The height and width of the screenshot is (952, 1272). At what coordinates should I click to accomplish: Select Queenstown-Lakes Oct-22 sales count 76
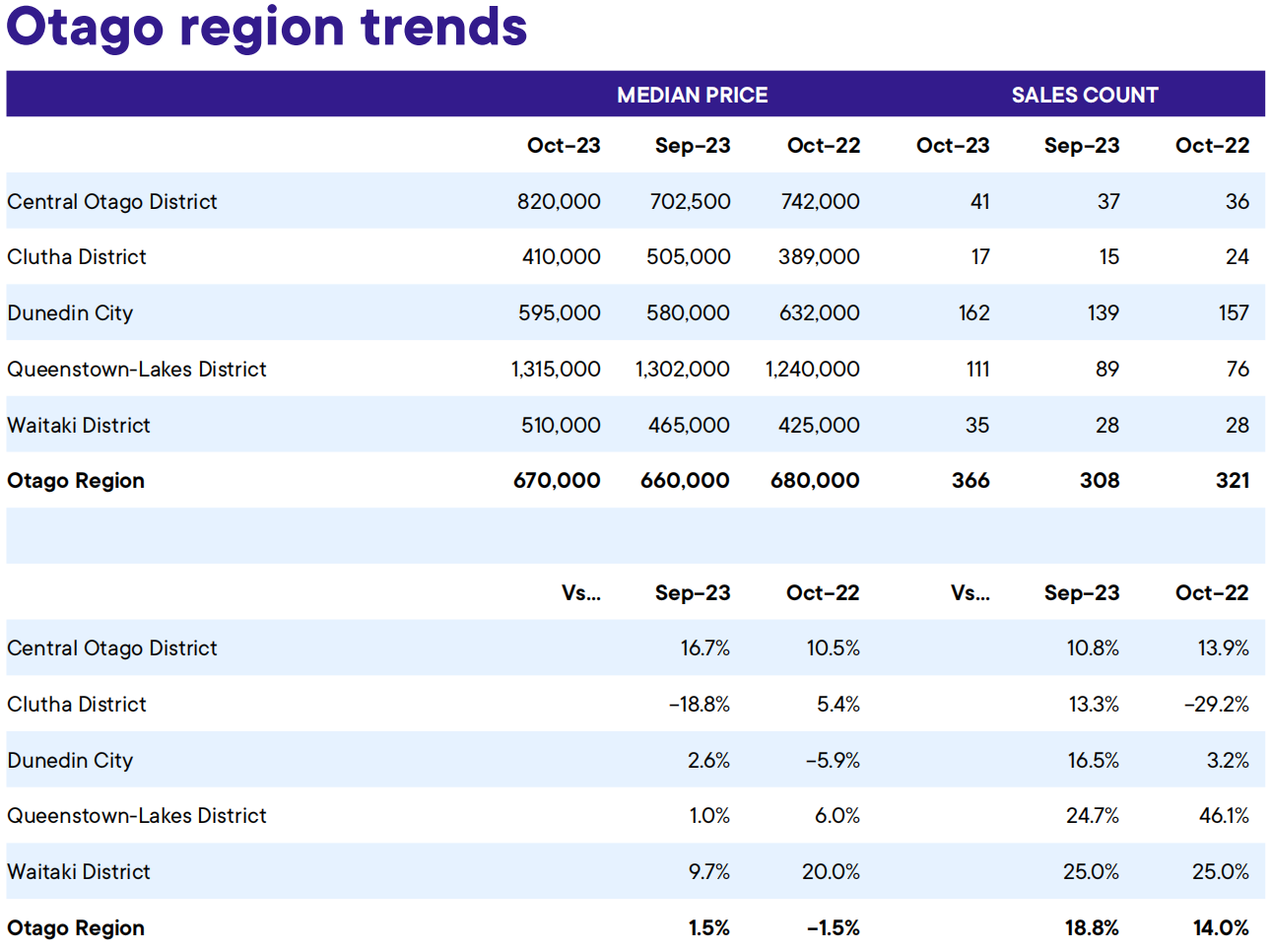pos(1238,369)
